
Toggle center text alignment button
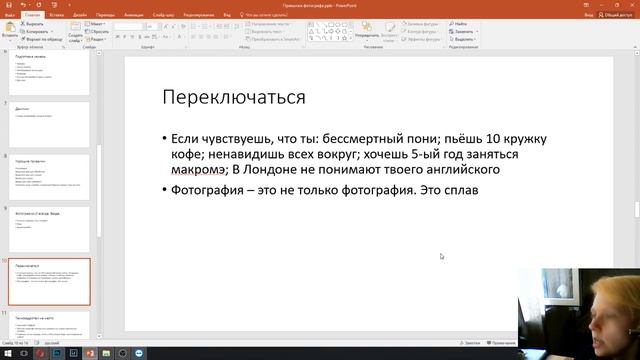[x=201, y=37]
